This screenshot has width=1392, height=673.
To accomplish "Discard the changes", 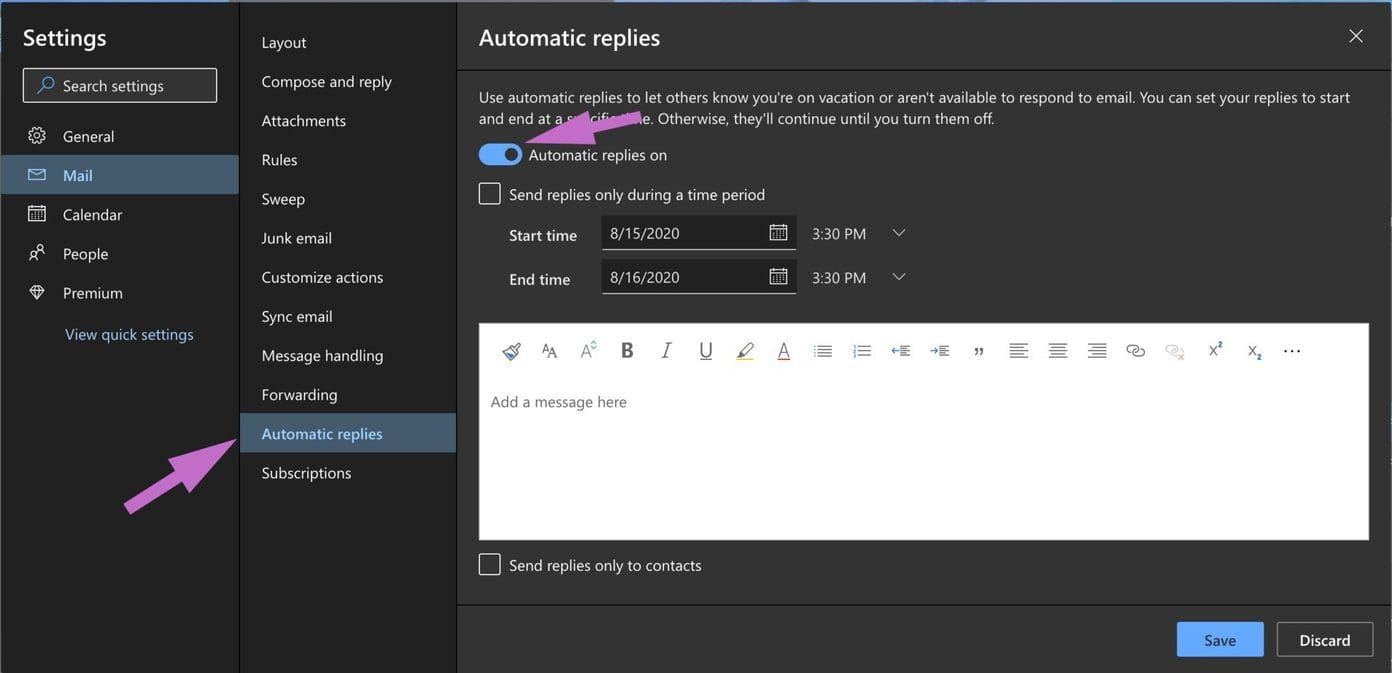I will tap(1325, 640).
